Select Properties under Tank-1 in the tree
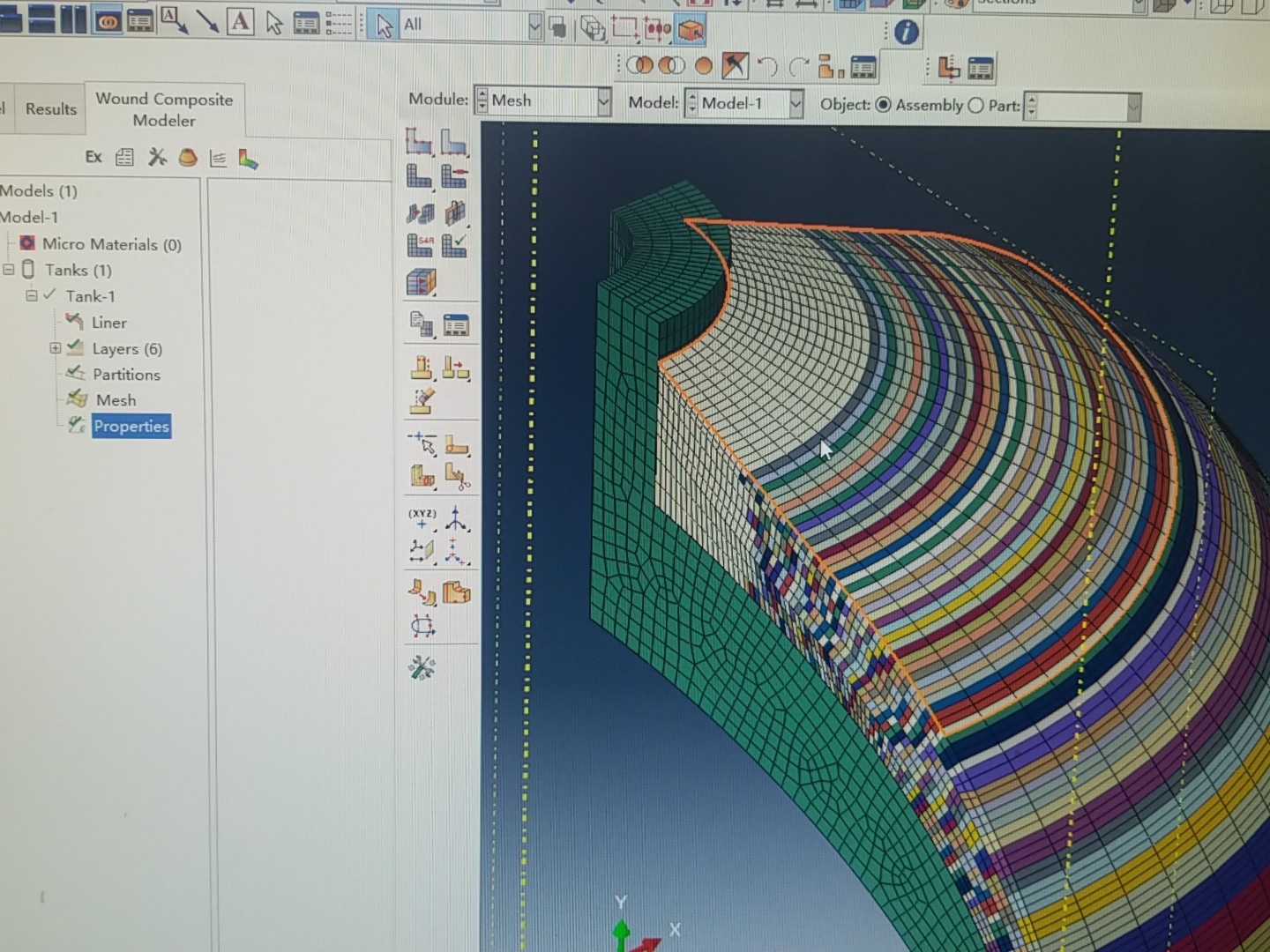This screenshot has width=1270, height=952. (131, 426)
